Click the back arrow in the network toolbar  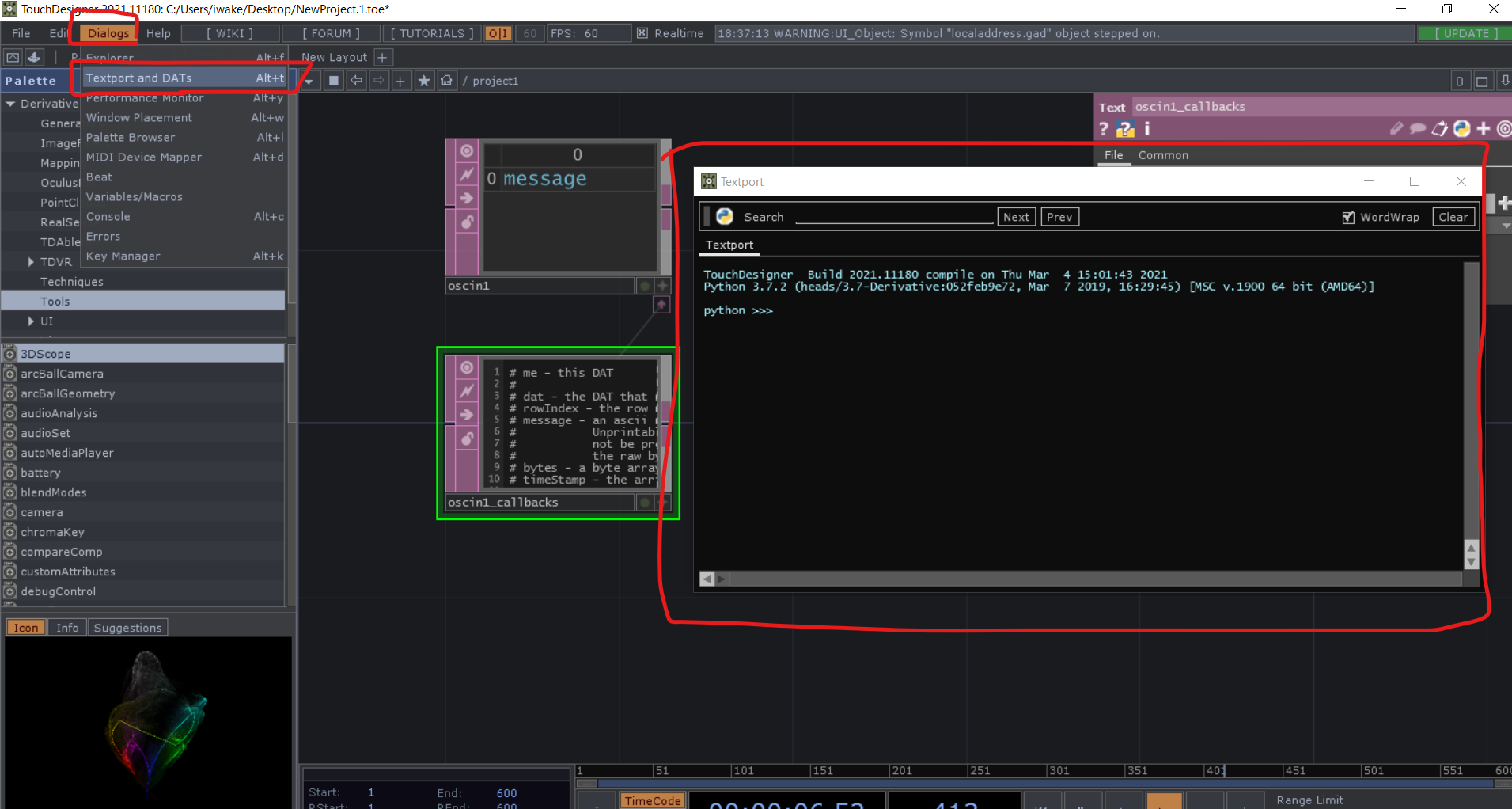[357, 80]
